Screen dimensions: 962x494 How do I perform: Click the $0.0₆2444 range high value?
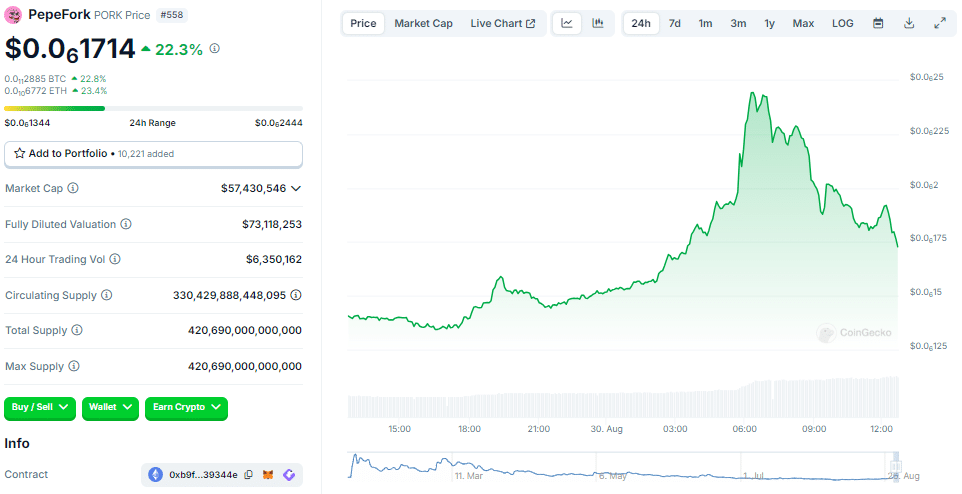[279, 123]
